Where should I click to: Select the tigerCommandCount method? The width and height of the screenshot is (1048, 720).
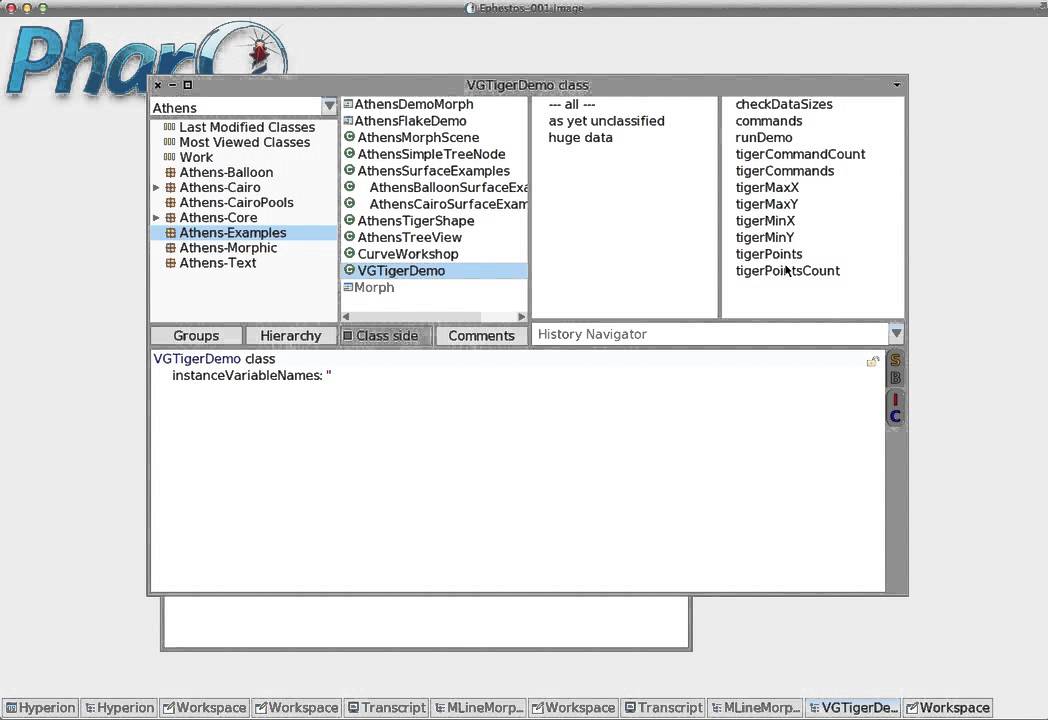(800, 154)
